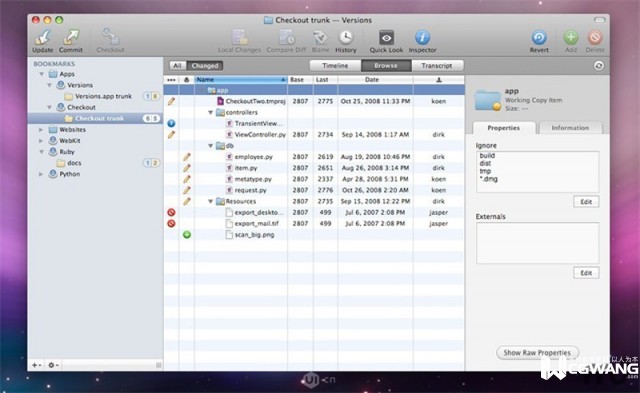Image resolution: width=640 pixels, height=393 pixels.
Task: Switch to the Timeline view
Action: click(x=335, y=66)
